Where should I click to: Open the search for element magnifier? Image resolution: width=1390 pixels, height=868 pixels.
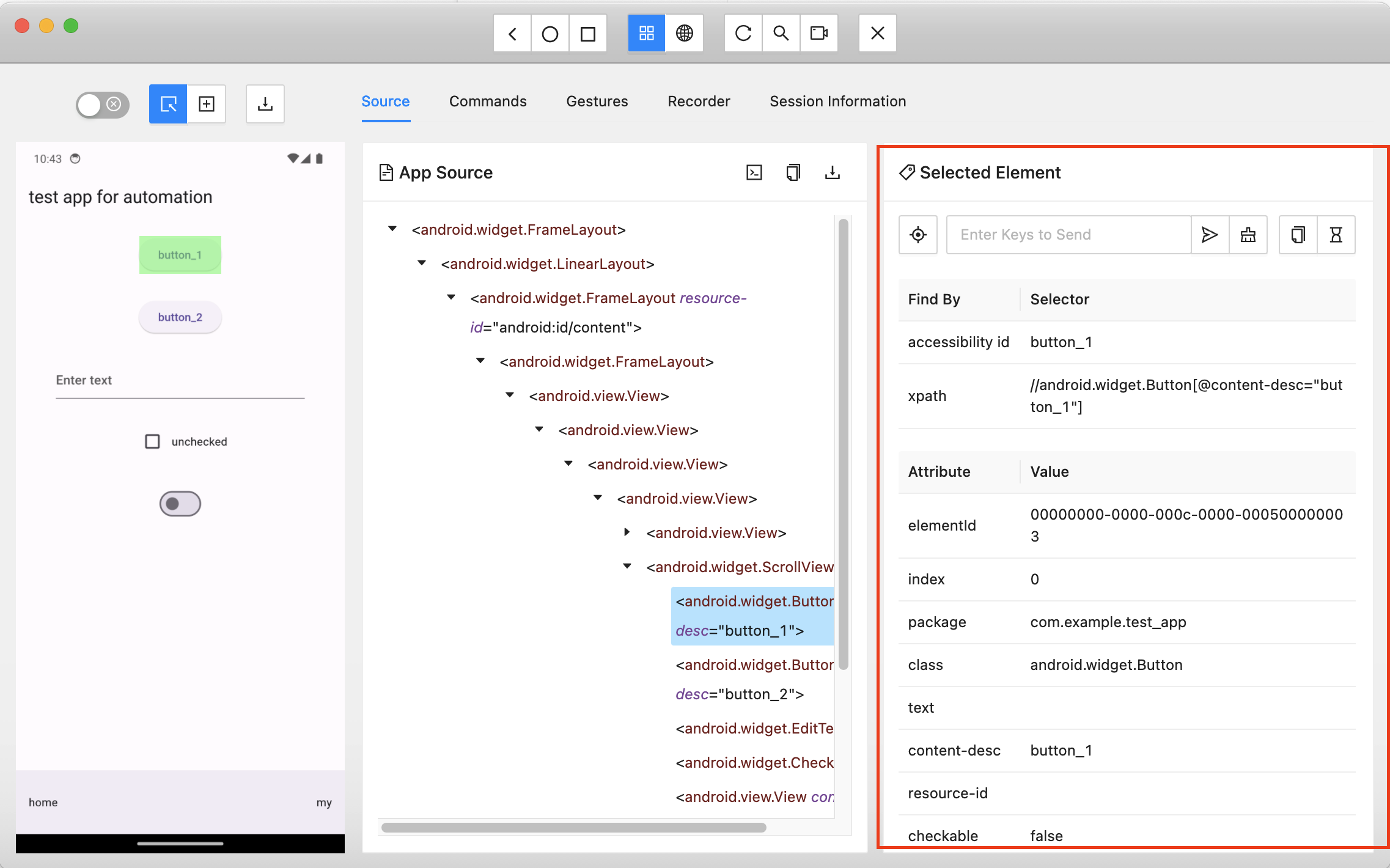click(781, 33)
